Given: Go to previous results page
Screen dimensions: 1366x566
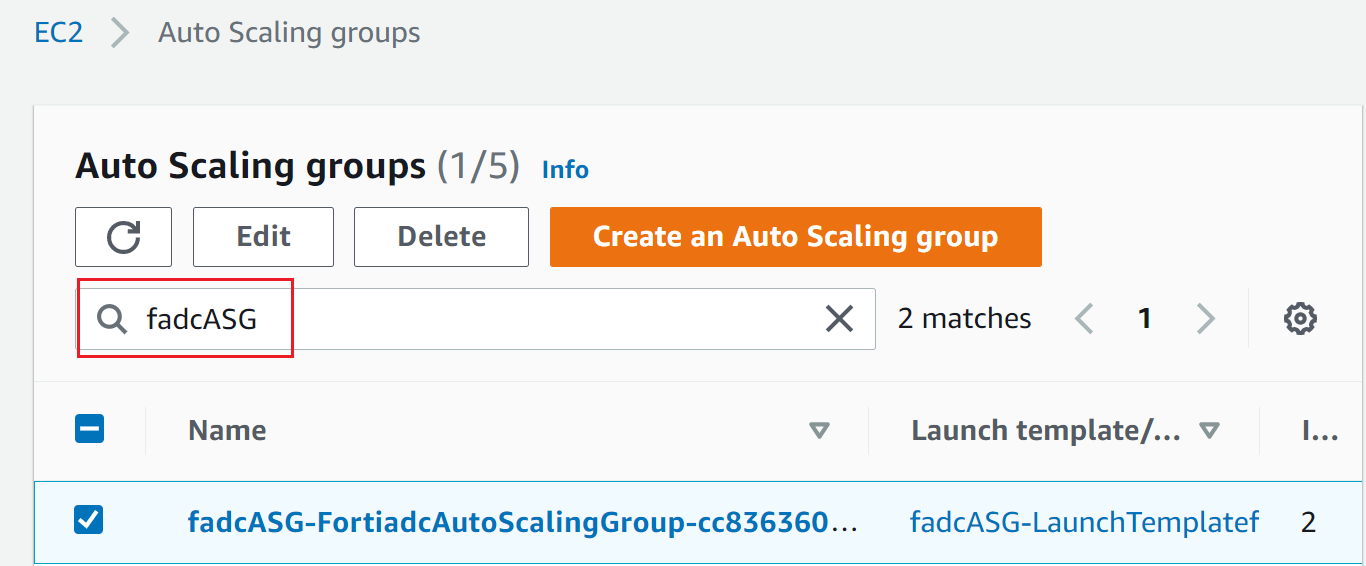Looking at the screenshot, I should tap(1083, 319).
